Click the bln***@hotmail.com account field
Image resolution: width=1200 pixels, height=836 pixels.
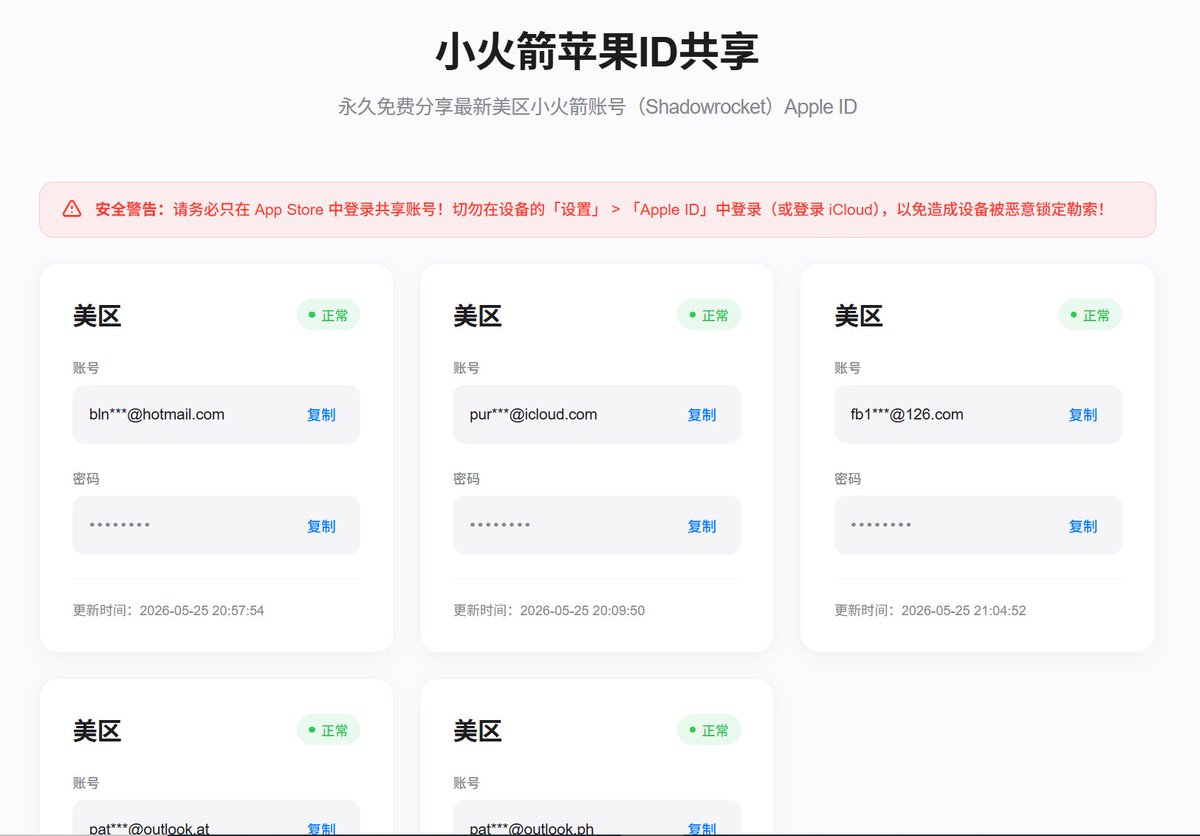pyautogui.click(x=216, y=414)
